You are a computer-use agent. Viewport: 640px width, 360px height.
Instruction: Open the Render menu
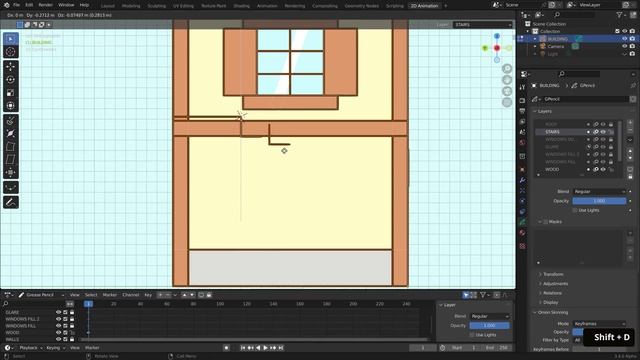tap(45, 5)
